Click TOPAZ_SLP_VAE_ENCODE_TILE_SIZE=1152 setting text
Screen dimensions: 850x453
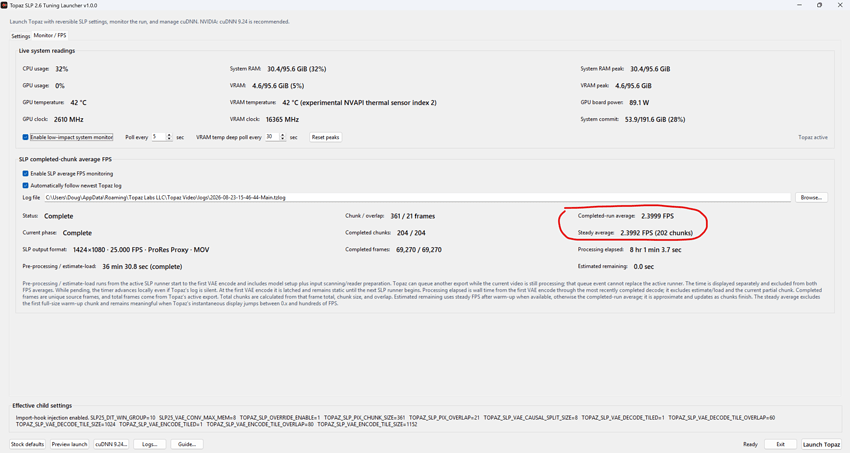[x=370, y=424]
